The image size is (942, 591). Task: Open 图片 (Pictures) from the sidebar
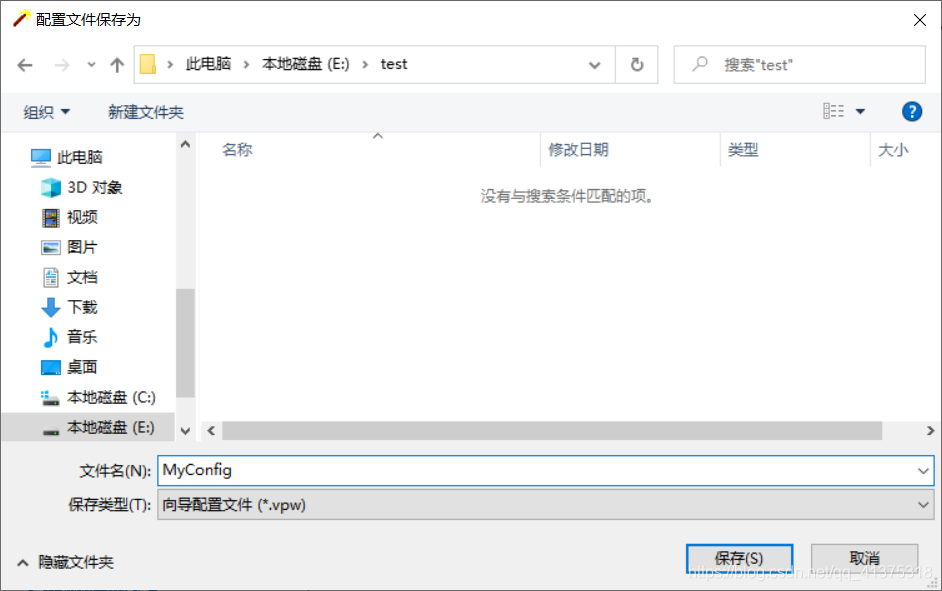tap(81, 247)
